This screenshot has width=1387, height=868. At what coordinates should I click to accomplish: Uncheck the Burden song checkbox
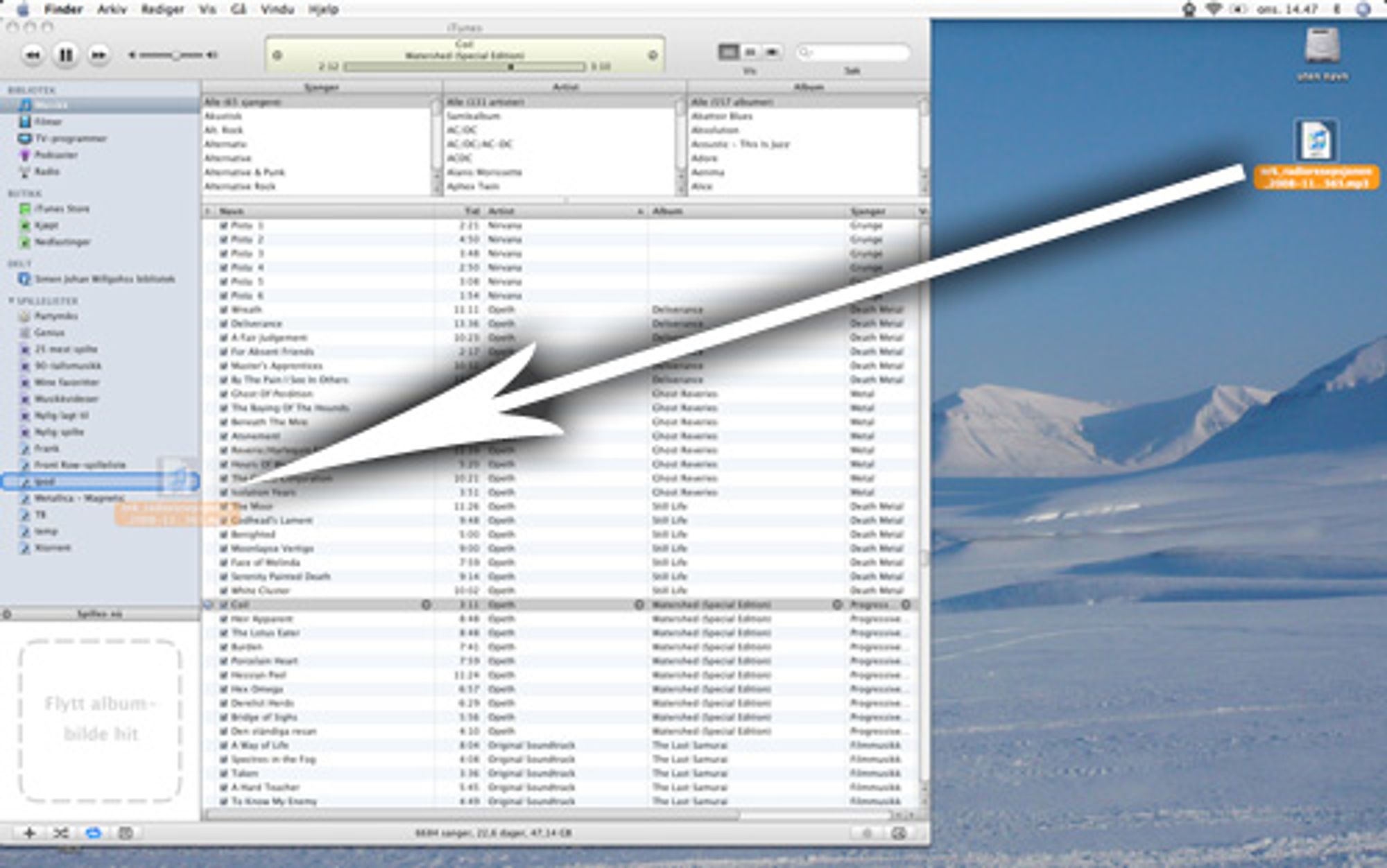224,647
